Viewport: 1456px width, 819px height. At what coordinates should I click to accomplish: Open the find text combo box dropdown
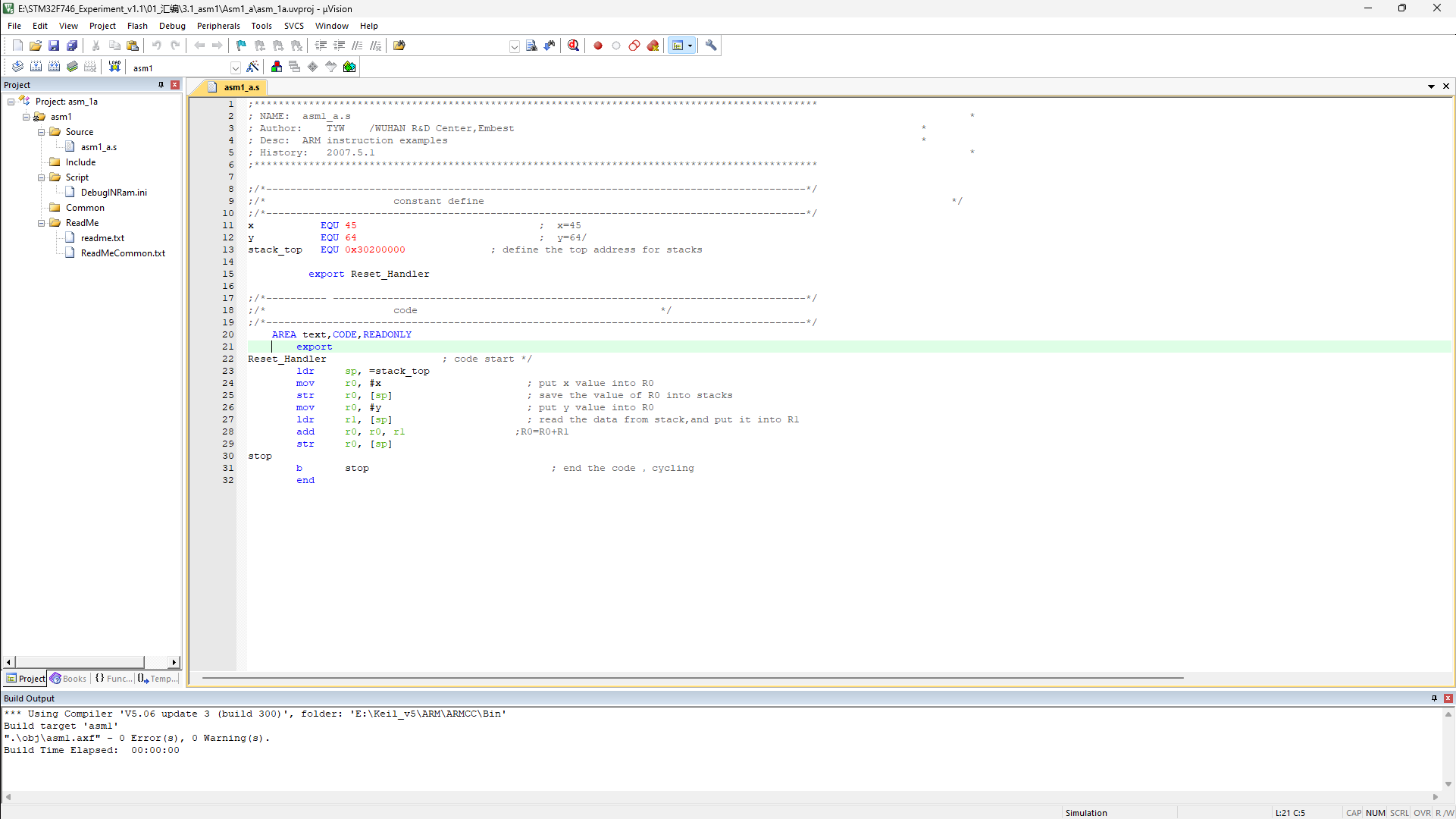tap(515, 46)
